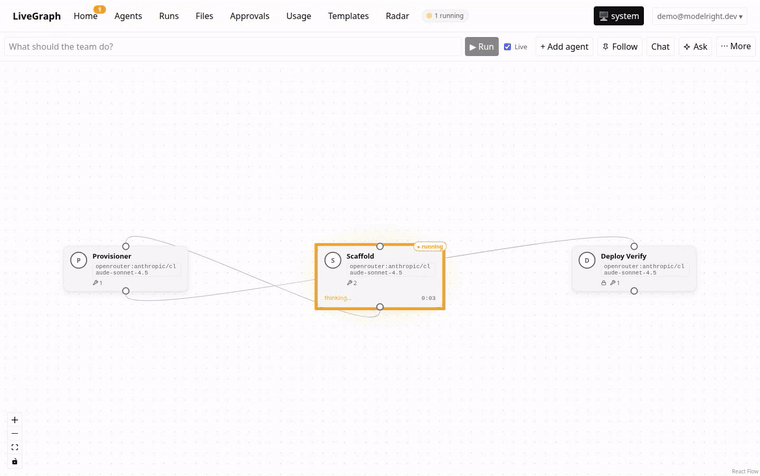Click the Scaffold avatar circle S
This screenshot has height=476, width=760.
(x=332, y=260)
